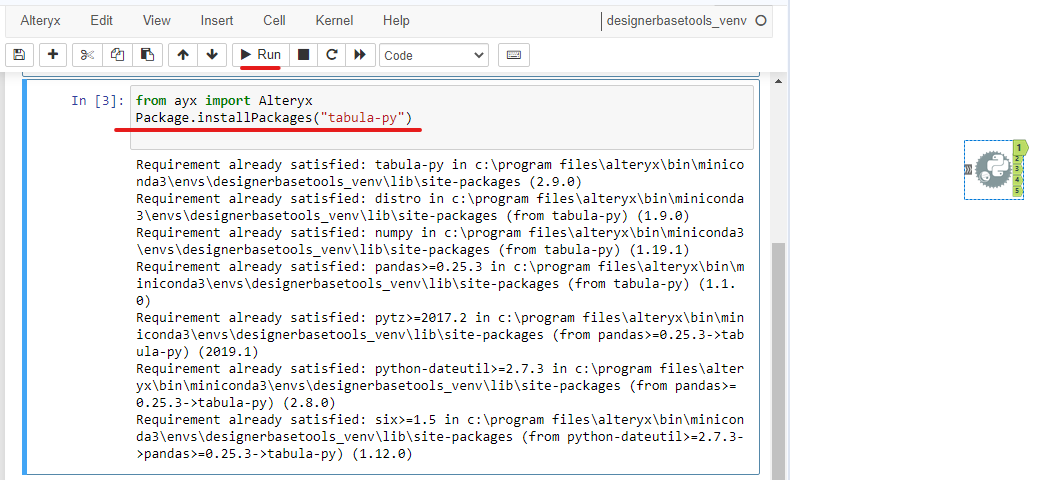Open the Cell menu

click(274, 21)
